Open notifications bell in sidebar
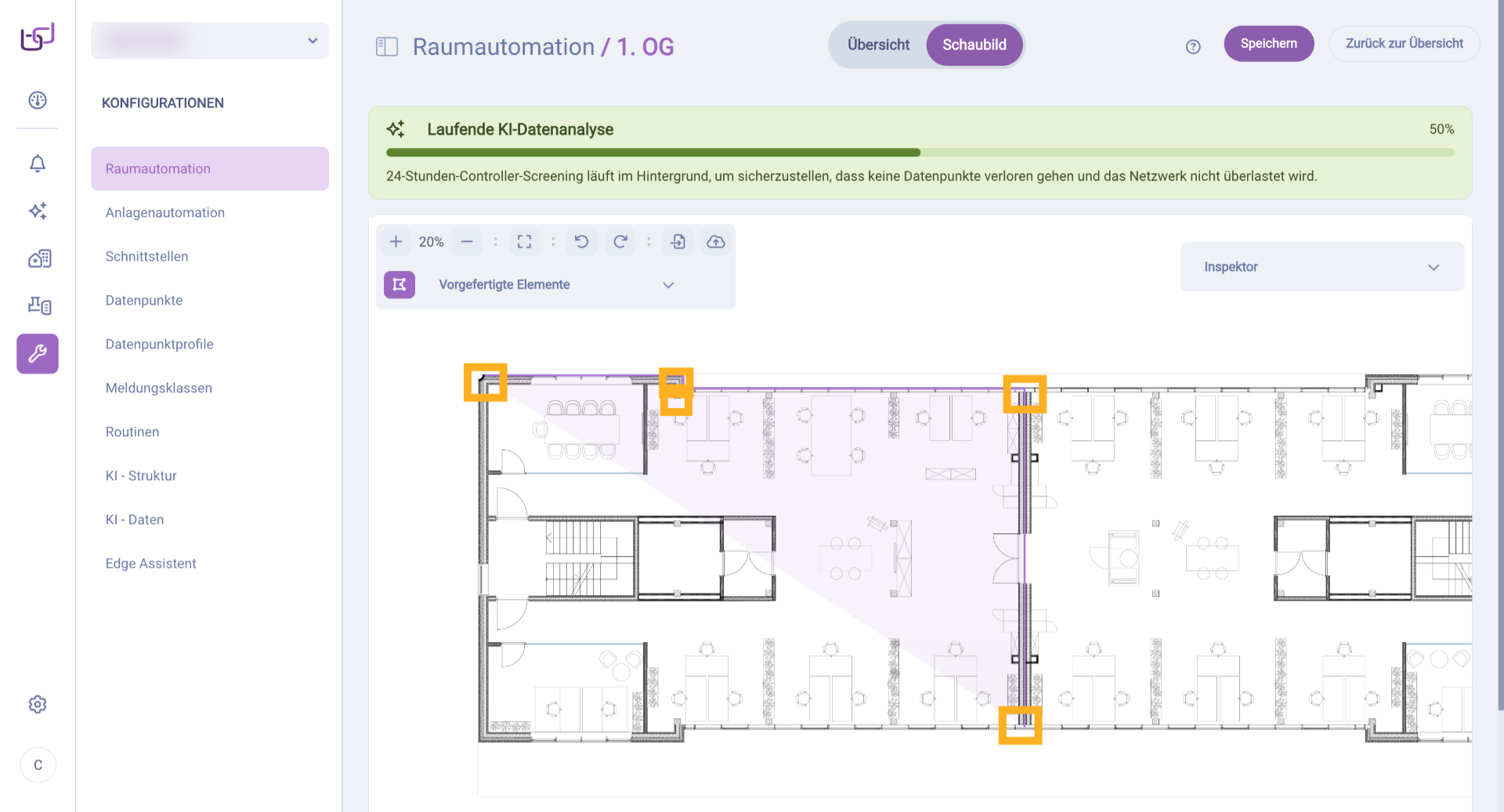Image resolution: width=1504 pixels, height=812 pixels. click(38, 164)
